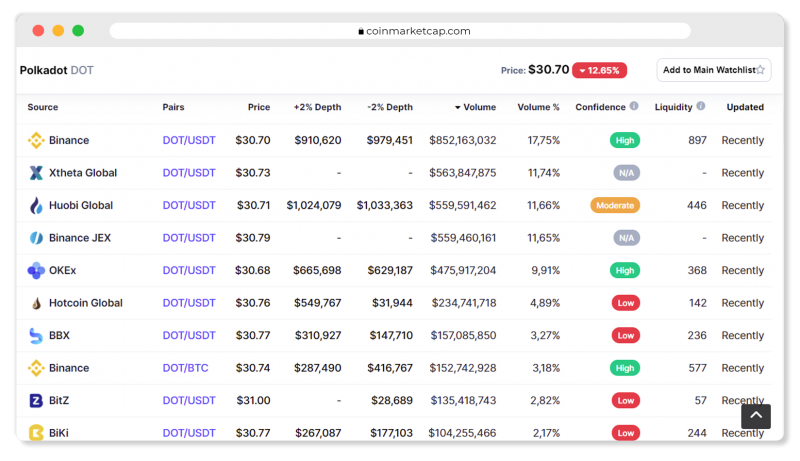This screenshot has width=800, height=461.
Task: Sort by Confidence column header
Action: 601,107
